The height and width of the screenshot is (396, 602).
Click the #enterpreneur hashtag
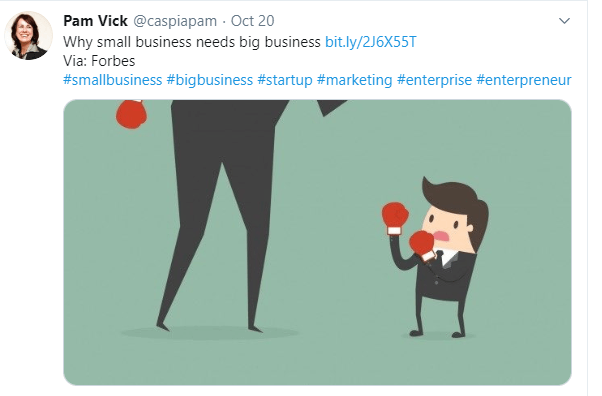coord(524,80)
